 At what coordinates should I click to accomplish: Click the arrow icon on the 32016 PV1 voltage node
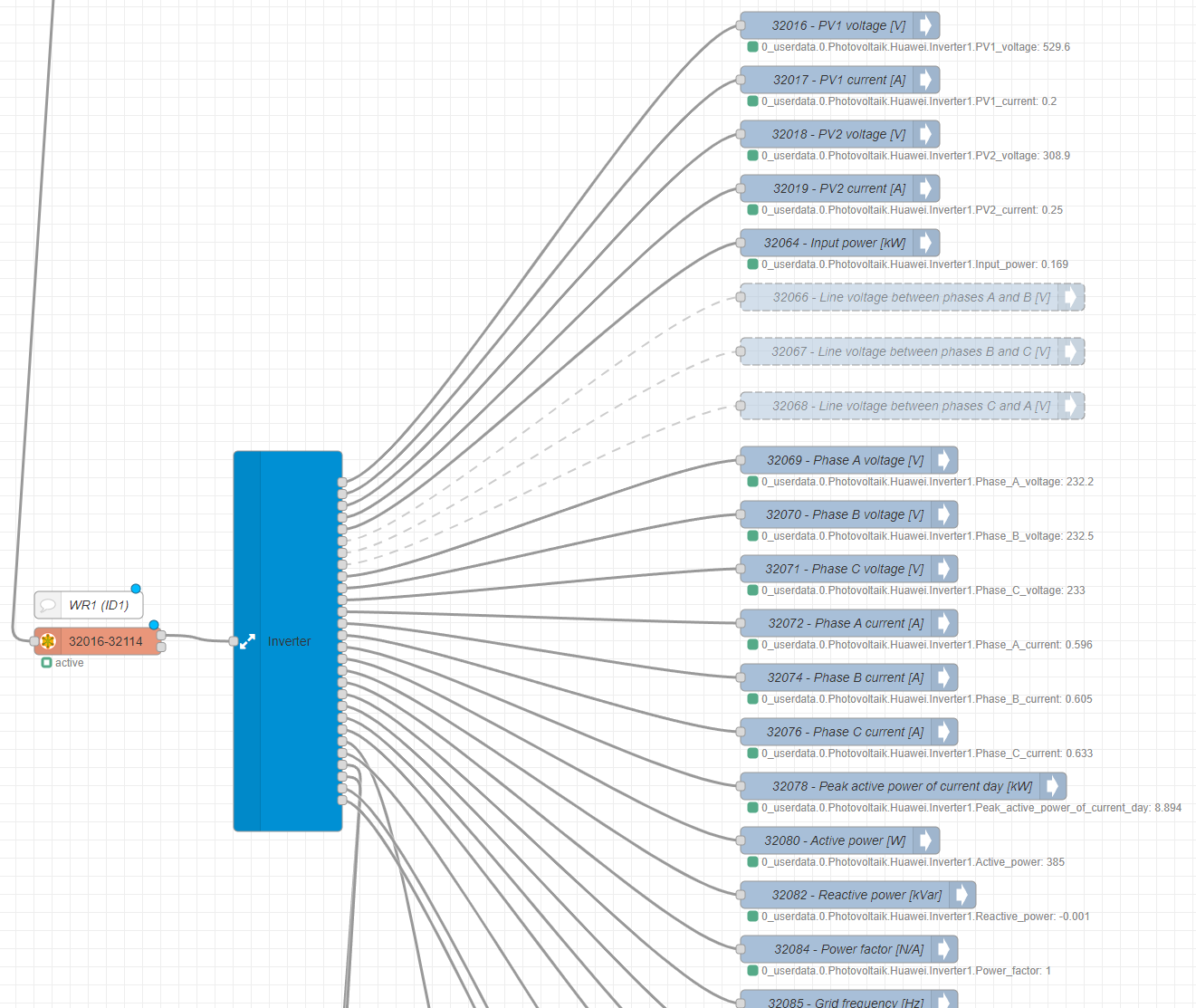pos(926,25)
